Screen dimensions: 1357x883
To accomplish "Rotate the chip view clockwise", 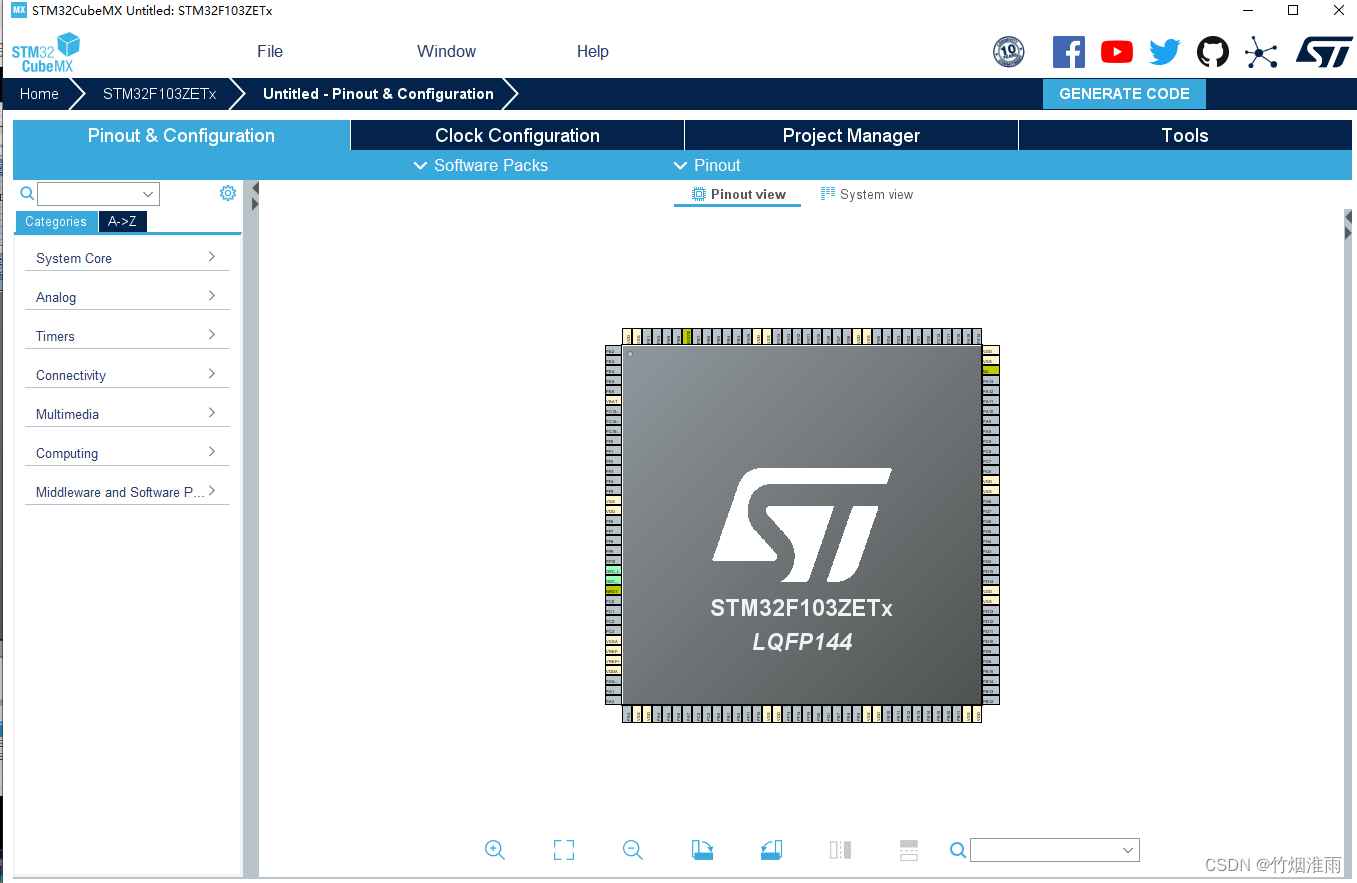I will click(702, 850).
